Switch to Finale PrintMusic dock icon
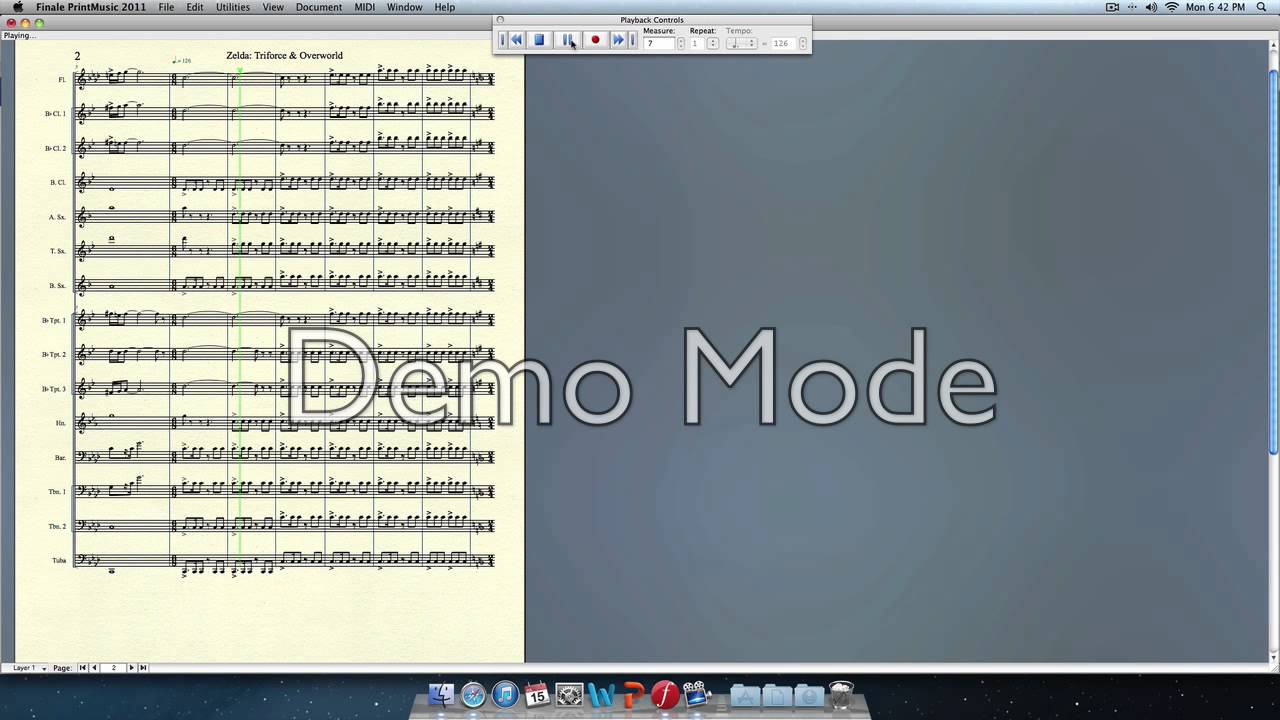The height and width of the screenshot is (720, 1280). point(665,694)
